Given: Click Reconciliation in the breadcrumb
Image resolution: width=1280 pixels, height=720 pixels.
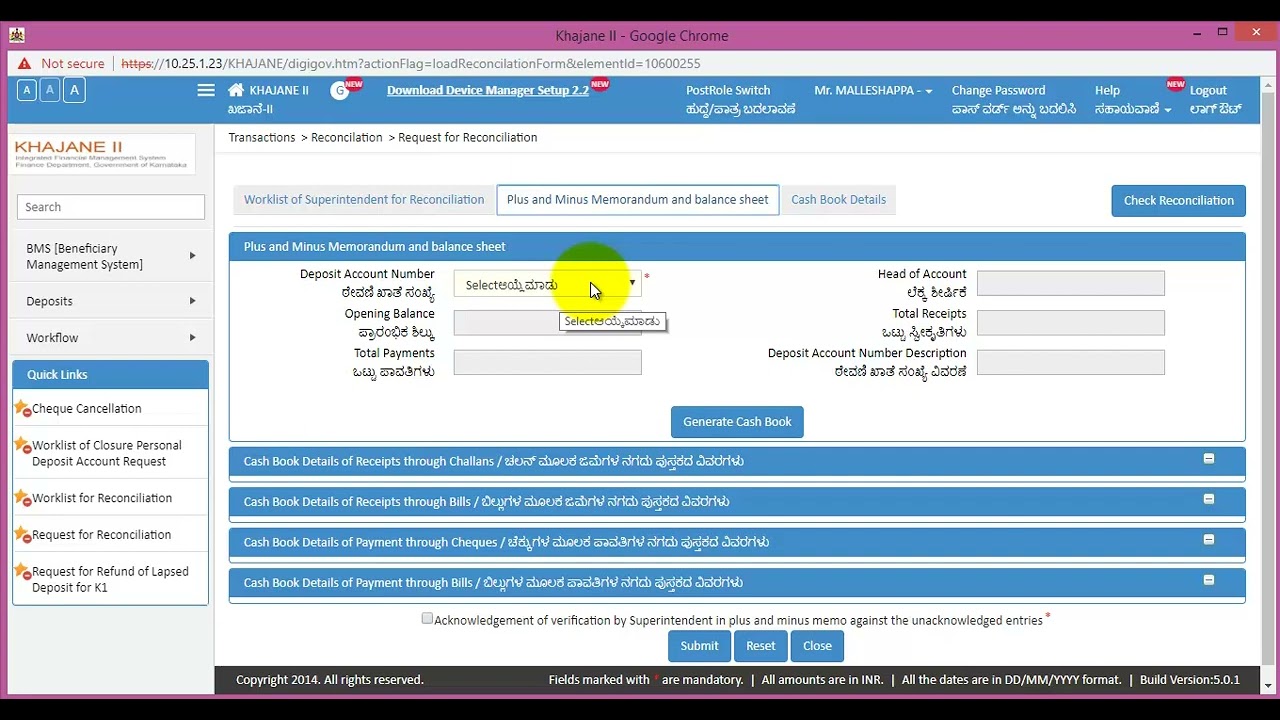Looking at the screenshot, I should 347,138.
